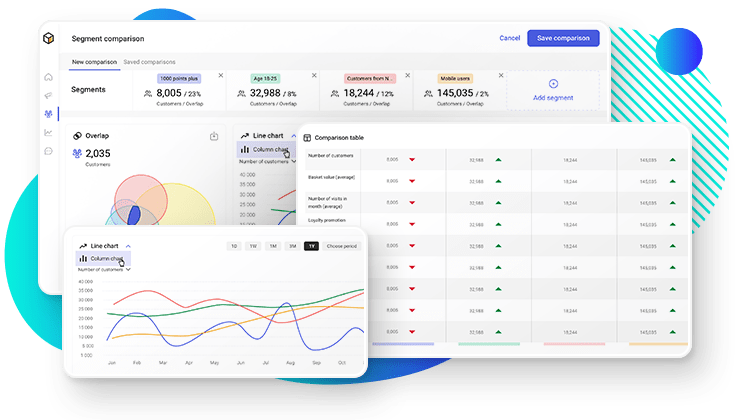Select the megaphone icon in the sidebar
The image size is (735, 420).
(x=48, y=95)
